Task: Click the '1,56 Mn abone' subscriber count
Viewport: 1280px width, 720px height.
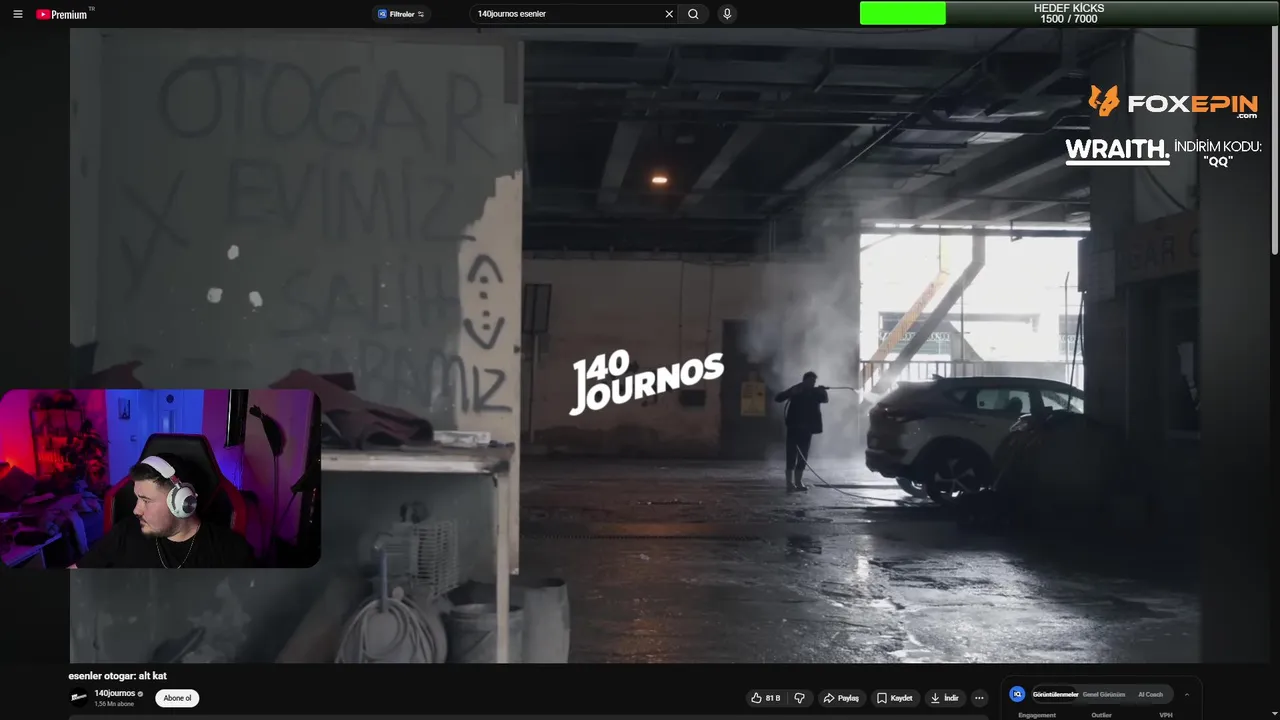Action: (x=114, y=704)
